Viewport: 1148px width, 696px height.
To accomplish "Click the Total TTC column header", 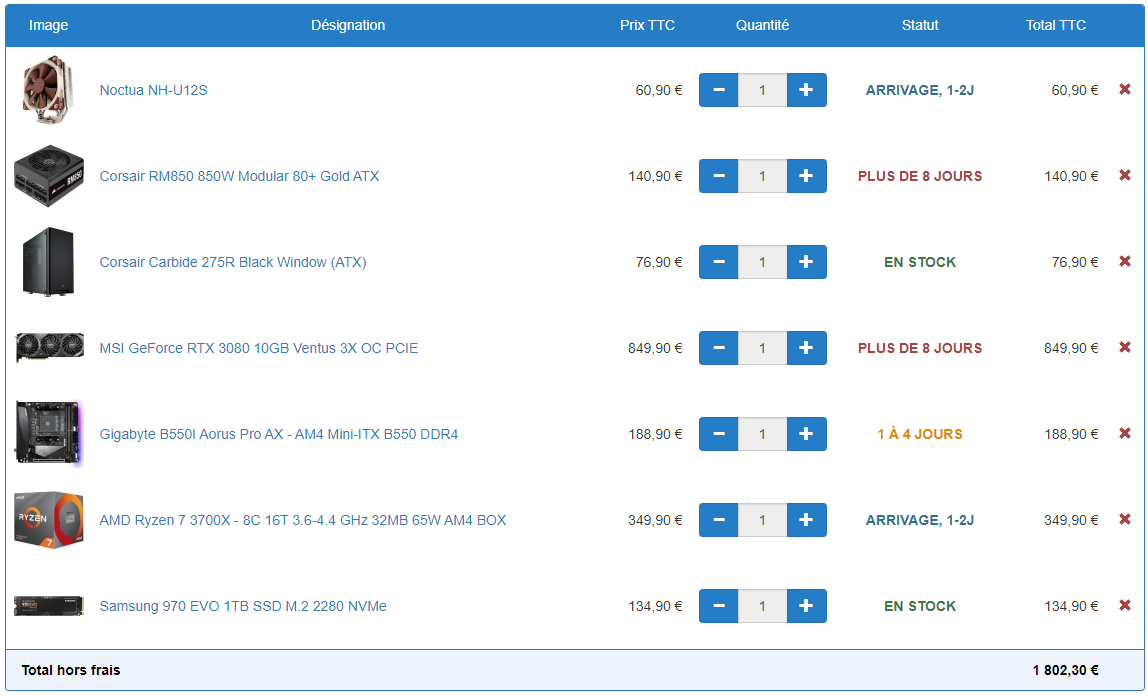I will 1056,25.
